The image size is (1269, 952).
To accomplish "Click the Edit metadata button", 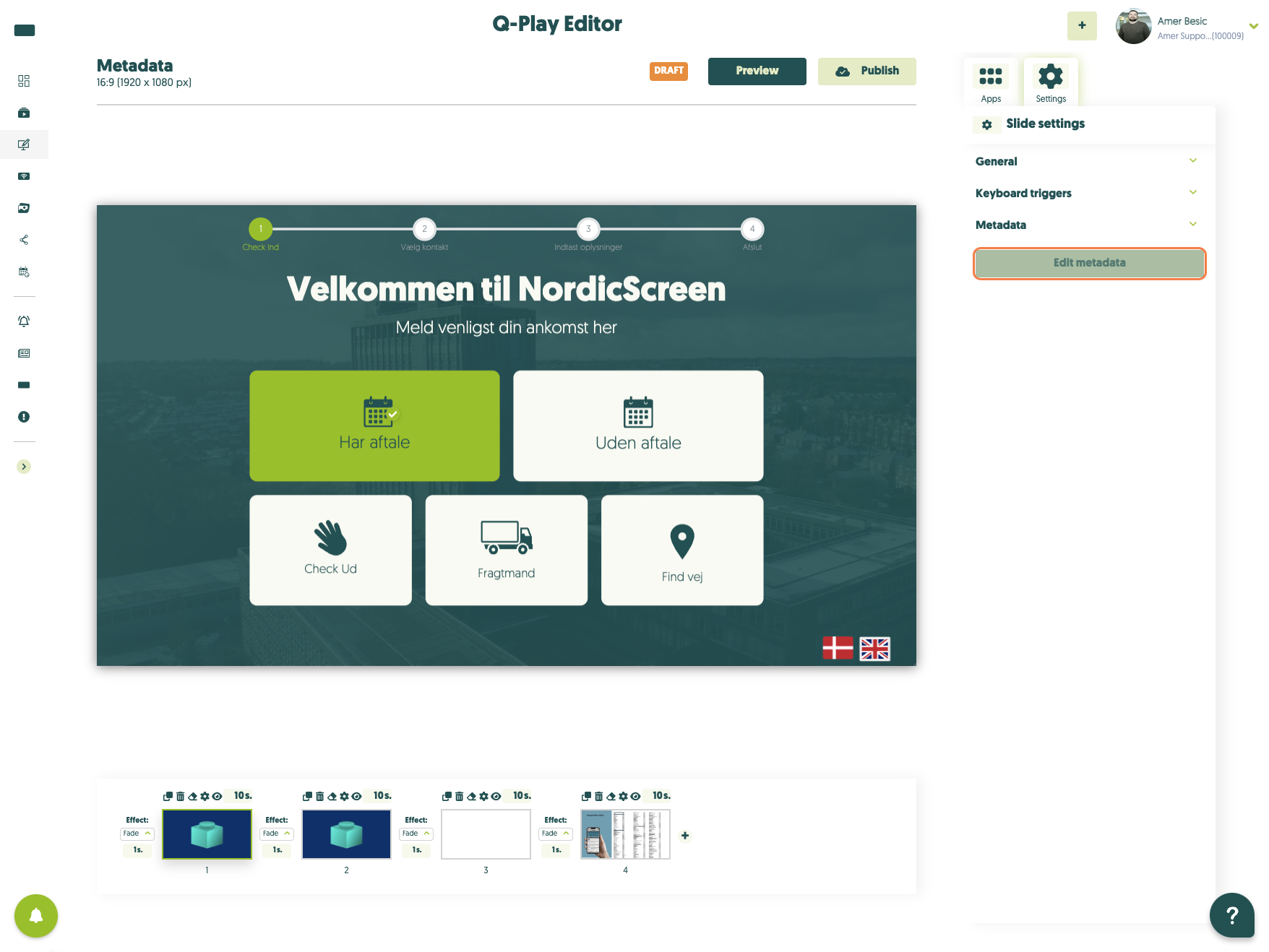I will coord(1089,263).
